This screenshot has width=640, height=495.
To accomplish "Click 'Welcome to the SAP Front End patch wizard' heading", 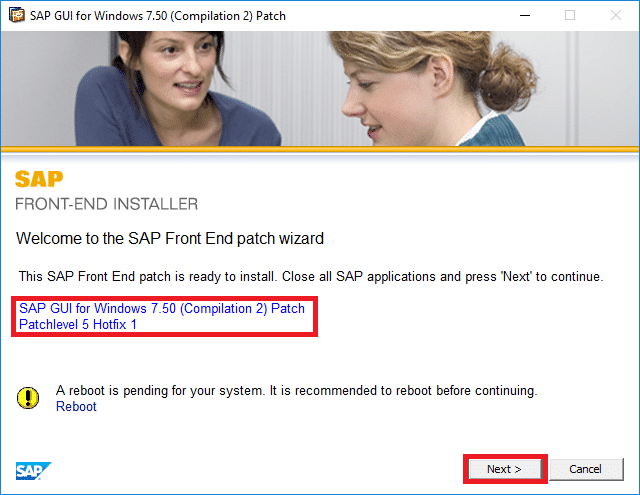I will [170, 238].
